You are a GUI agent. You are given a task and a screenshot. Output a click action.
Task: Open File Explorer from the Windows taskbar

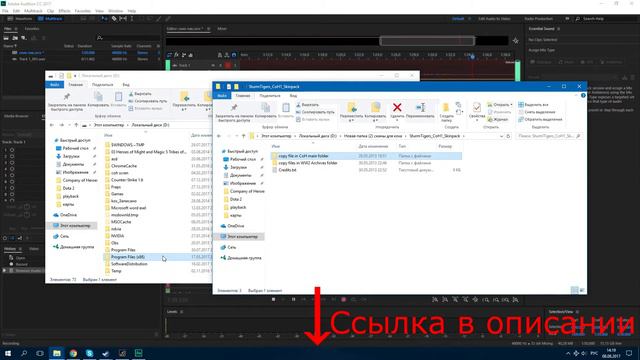pyautogui.click(x=57, y=353)
